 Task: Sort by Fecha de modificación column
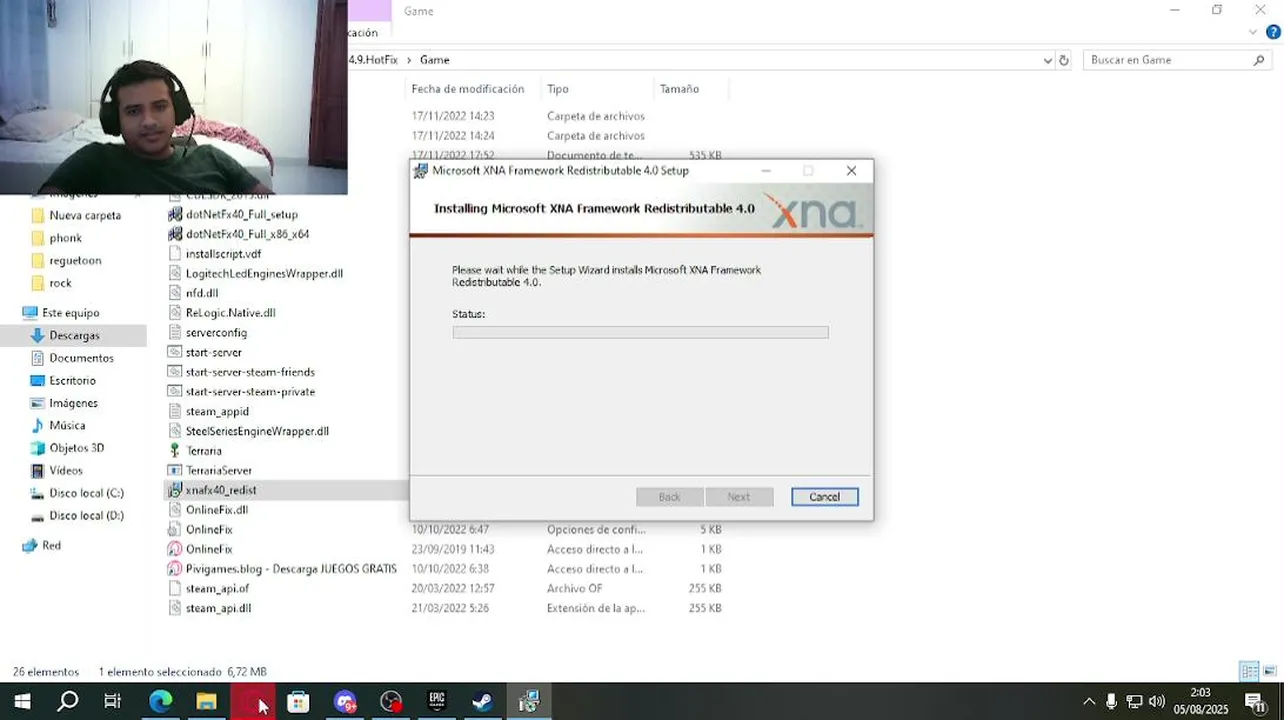click(468, 89)
